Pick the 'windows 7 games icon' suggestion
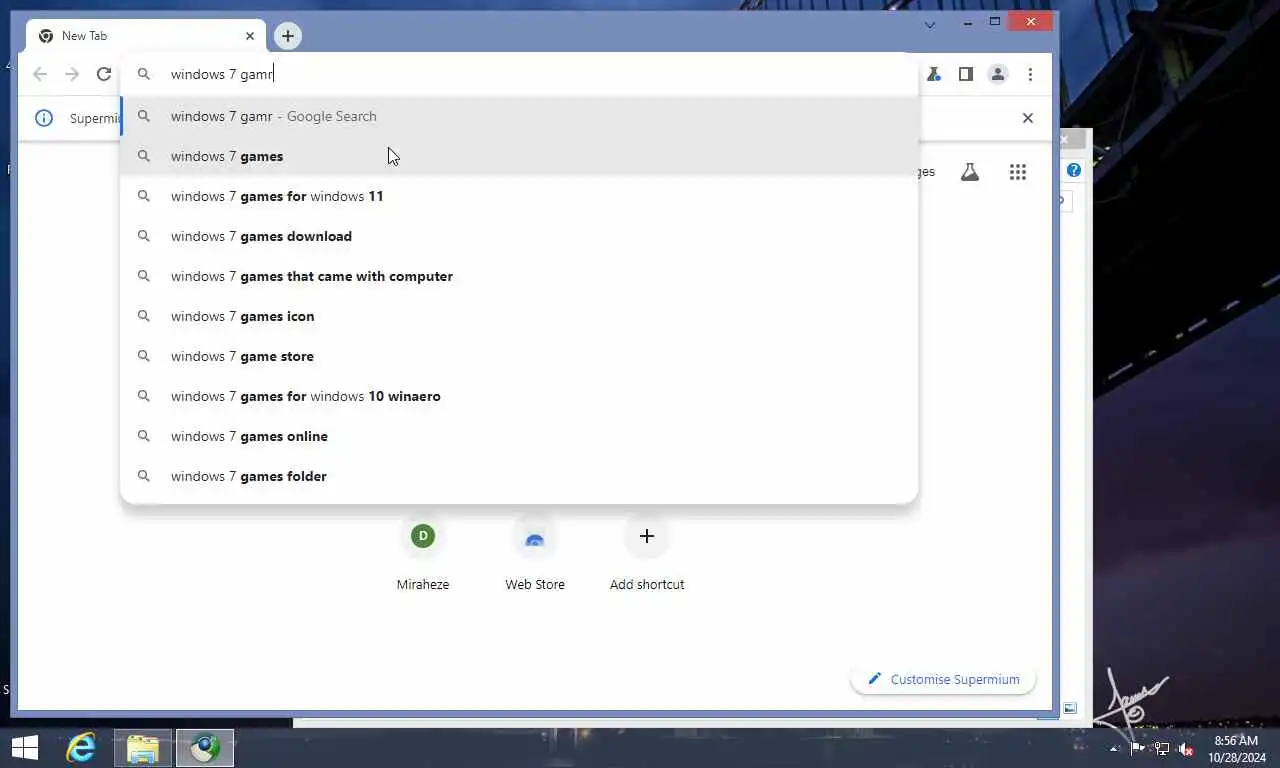This screenshot has height=768, width=1280. [519, 316]
